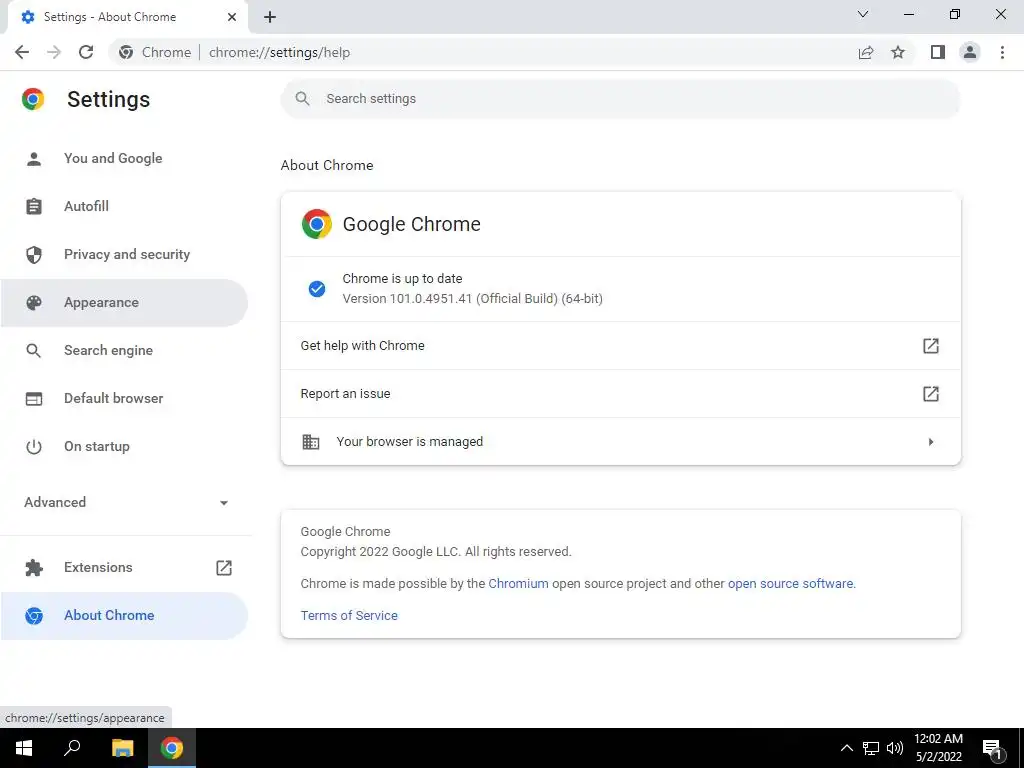Open Extensions page
This screenshot has width=1024, height=768.
(x=124, y=568)
